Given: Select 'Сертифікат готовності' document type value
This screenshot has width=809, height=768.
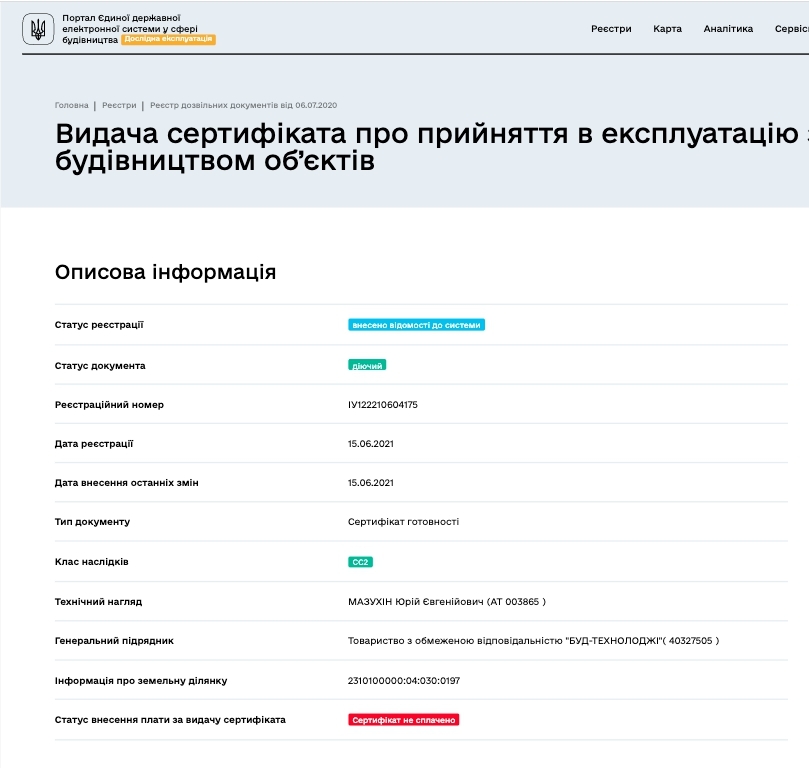Looking at the screenshot, I should 403,522.
